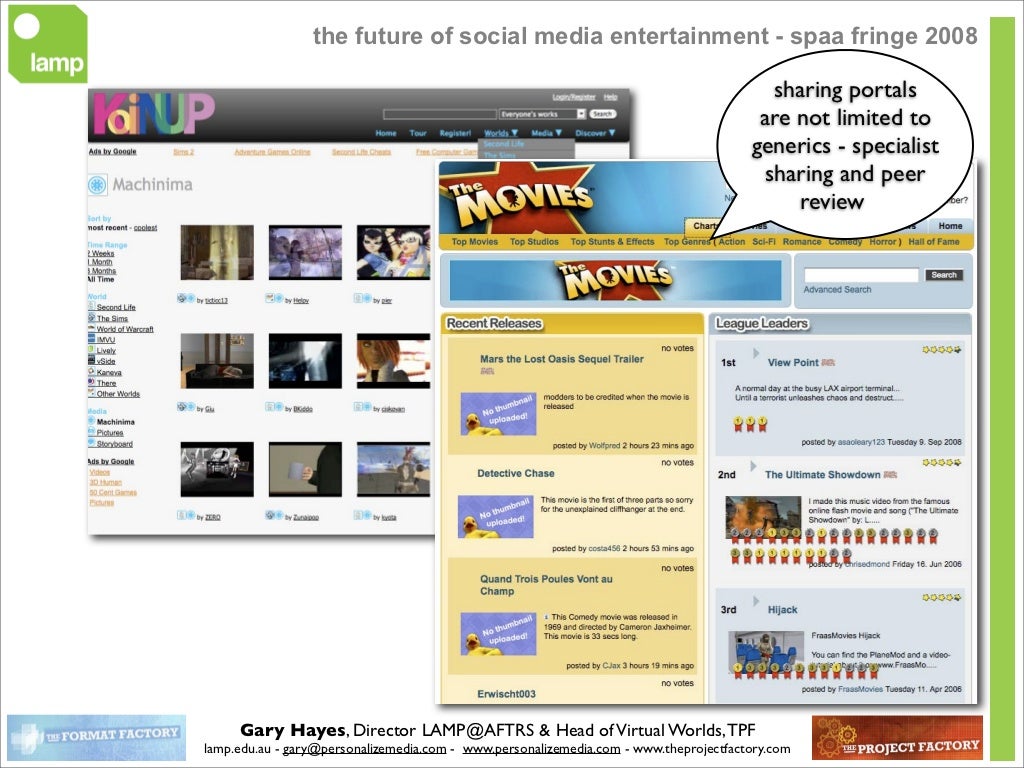Open Top Studios in The Movies menu
The width and height of the screenshot is (1024, 768).
(534, 242)
